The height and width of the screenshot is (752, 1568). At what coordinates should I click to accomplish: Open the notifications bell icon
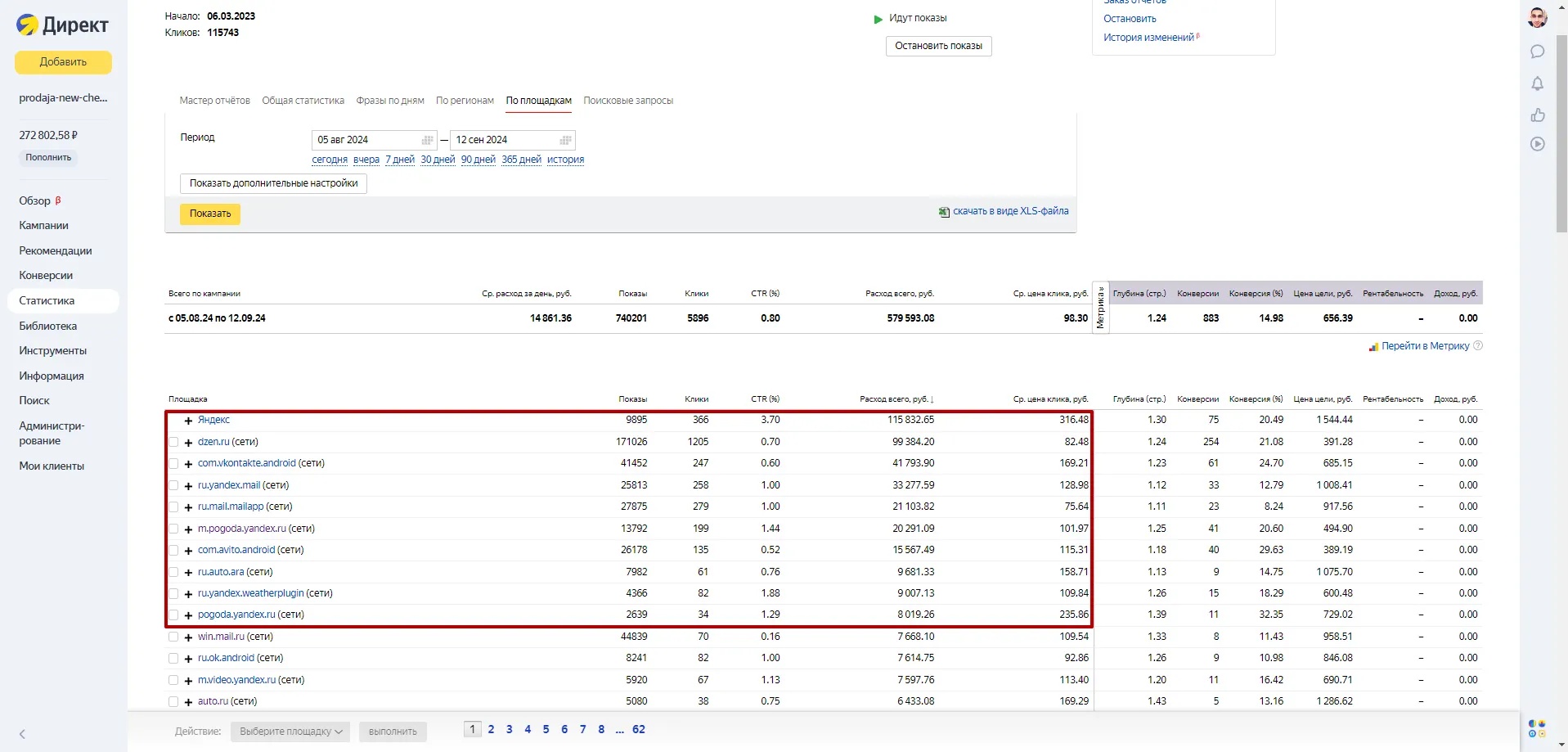(1537, 83)
